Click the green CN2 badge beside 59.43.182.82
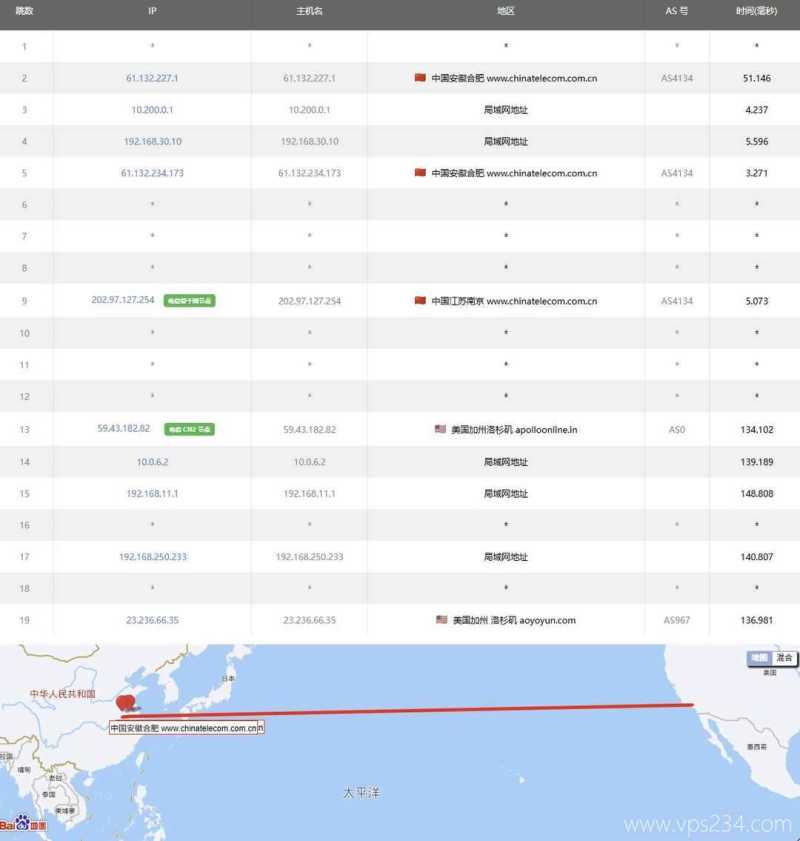The width and height of the screenshot is (800, 841). point(190,429)
